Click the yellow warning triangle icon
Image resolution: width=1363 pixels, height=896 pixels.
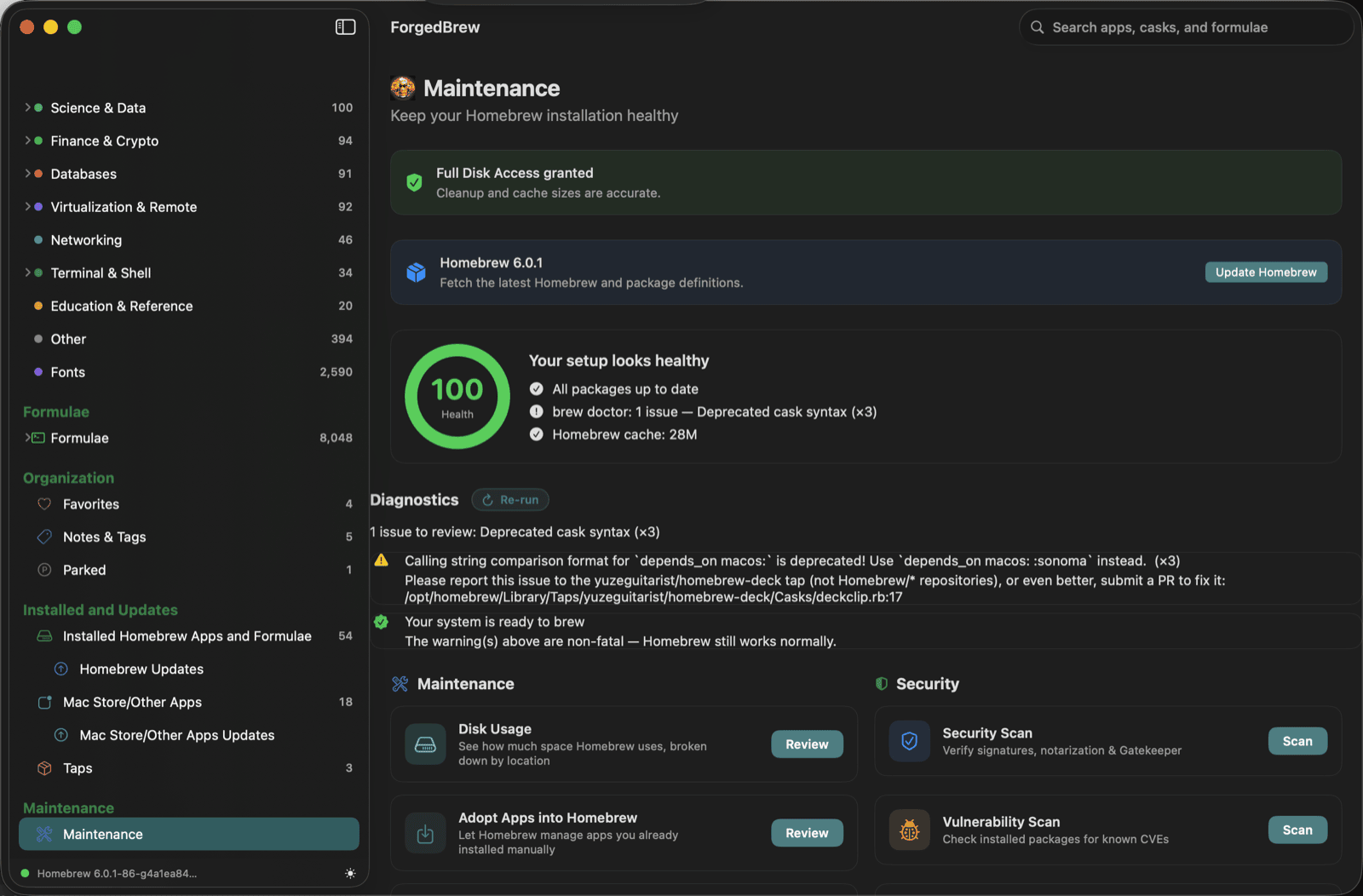click(x=381, y=560)
